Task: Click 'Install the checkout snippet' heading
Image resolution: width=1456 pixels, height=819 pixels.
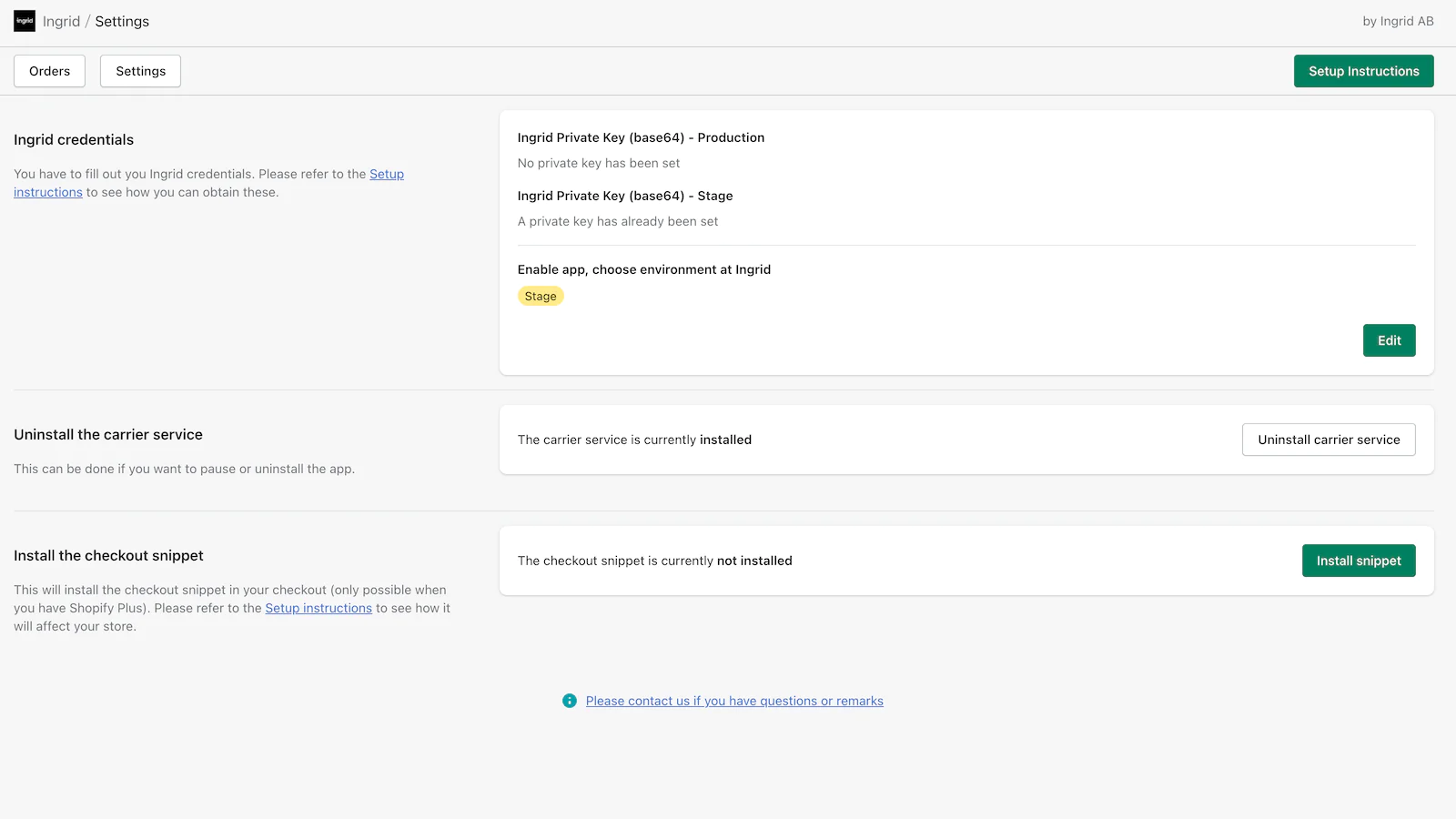Action: (108, 555)
